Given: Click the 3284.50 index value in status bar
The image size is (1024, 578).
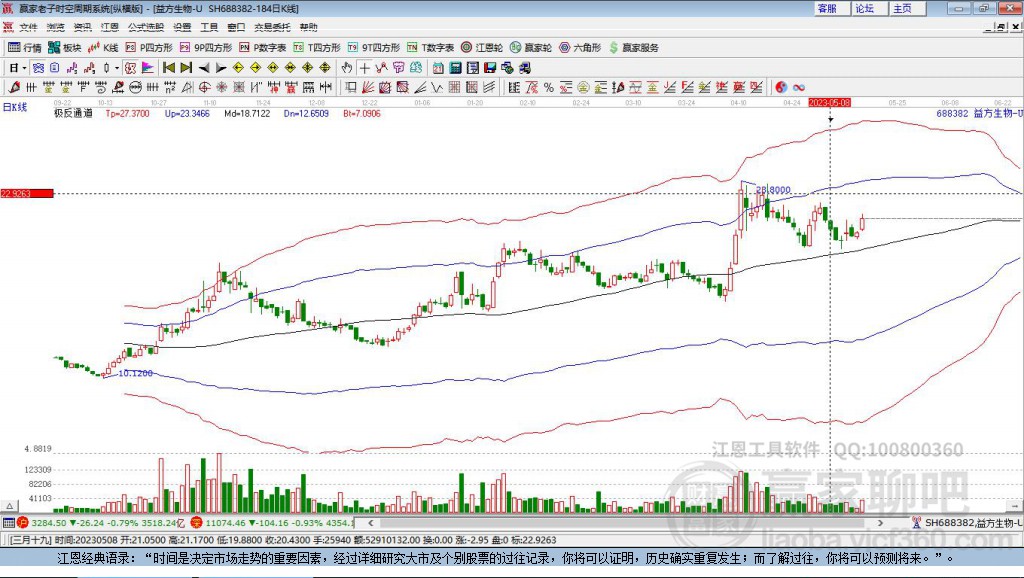Looking at the screenshot, I should click(x=48, y=522).
